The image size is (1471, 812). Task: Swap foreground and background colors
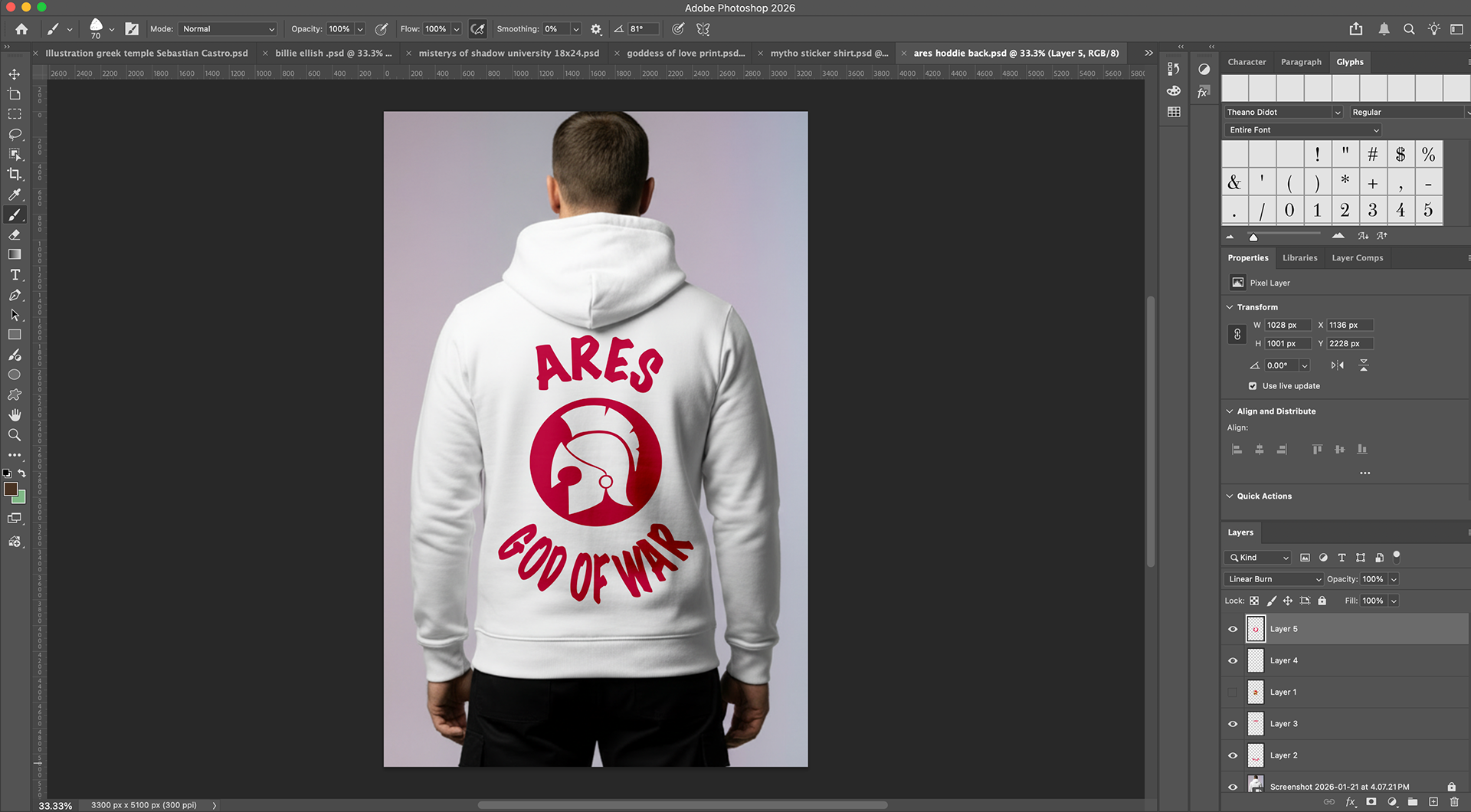(21, 473)
